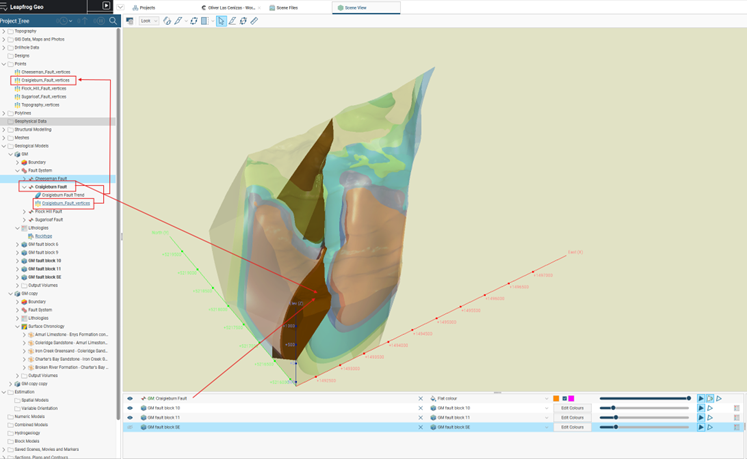Open the Craigieburn_Fault_vertices link under Fault System
Viewport: 747px width, 459px height.
point(66,203)
